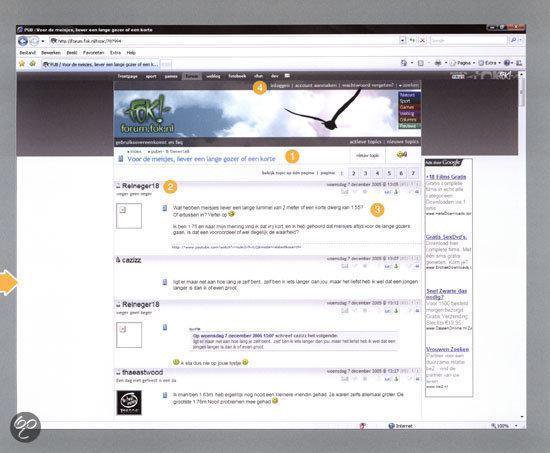Image resolution: width=550 pixels, height=453 pixels.
Task: Click the inloggen link
Action: 280,85
